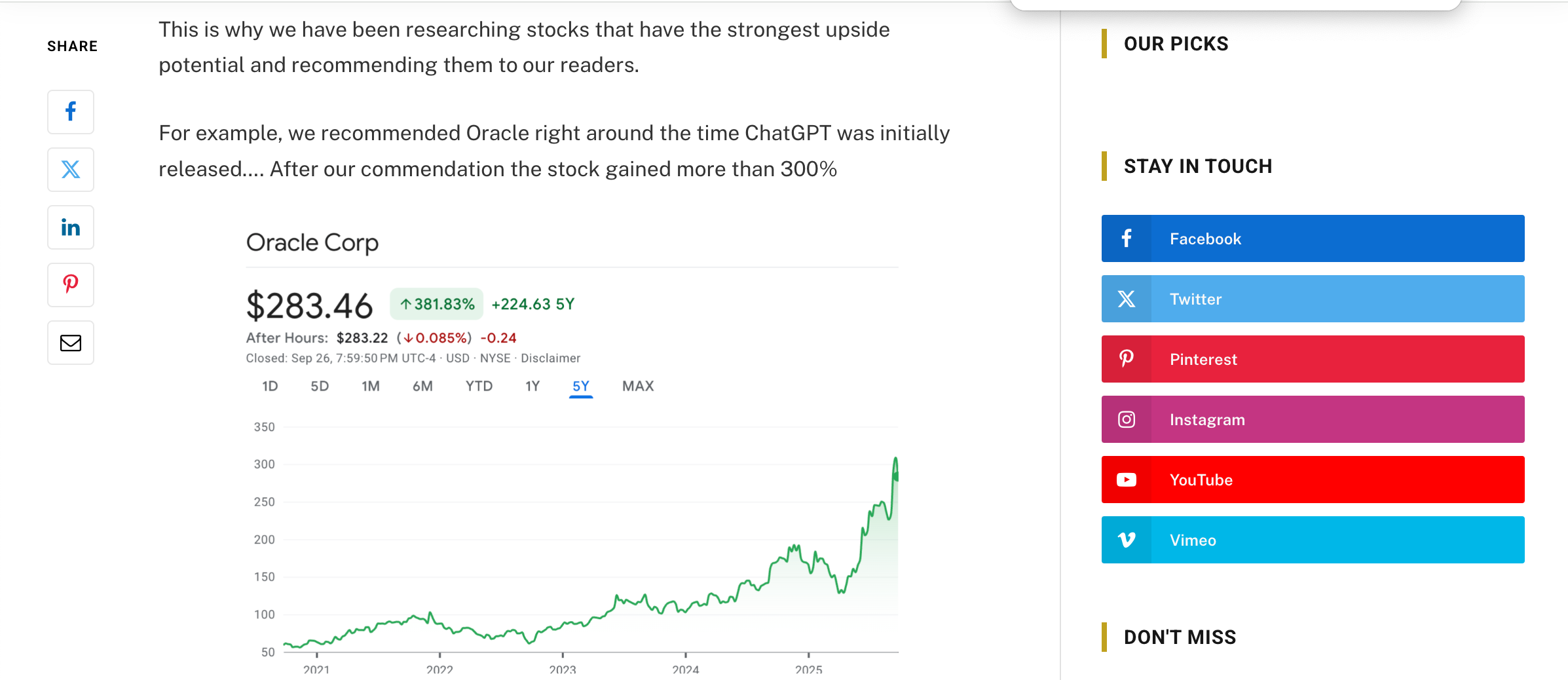The image size is (1568, 680).
Task: Switch chart to 5D range
Action: click(x=320, y=387)
